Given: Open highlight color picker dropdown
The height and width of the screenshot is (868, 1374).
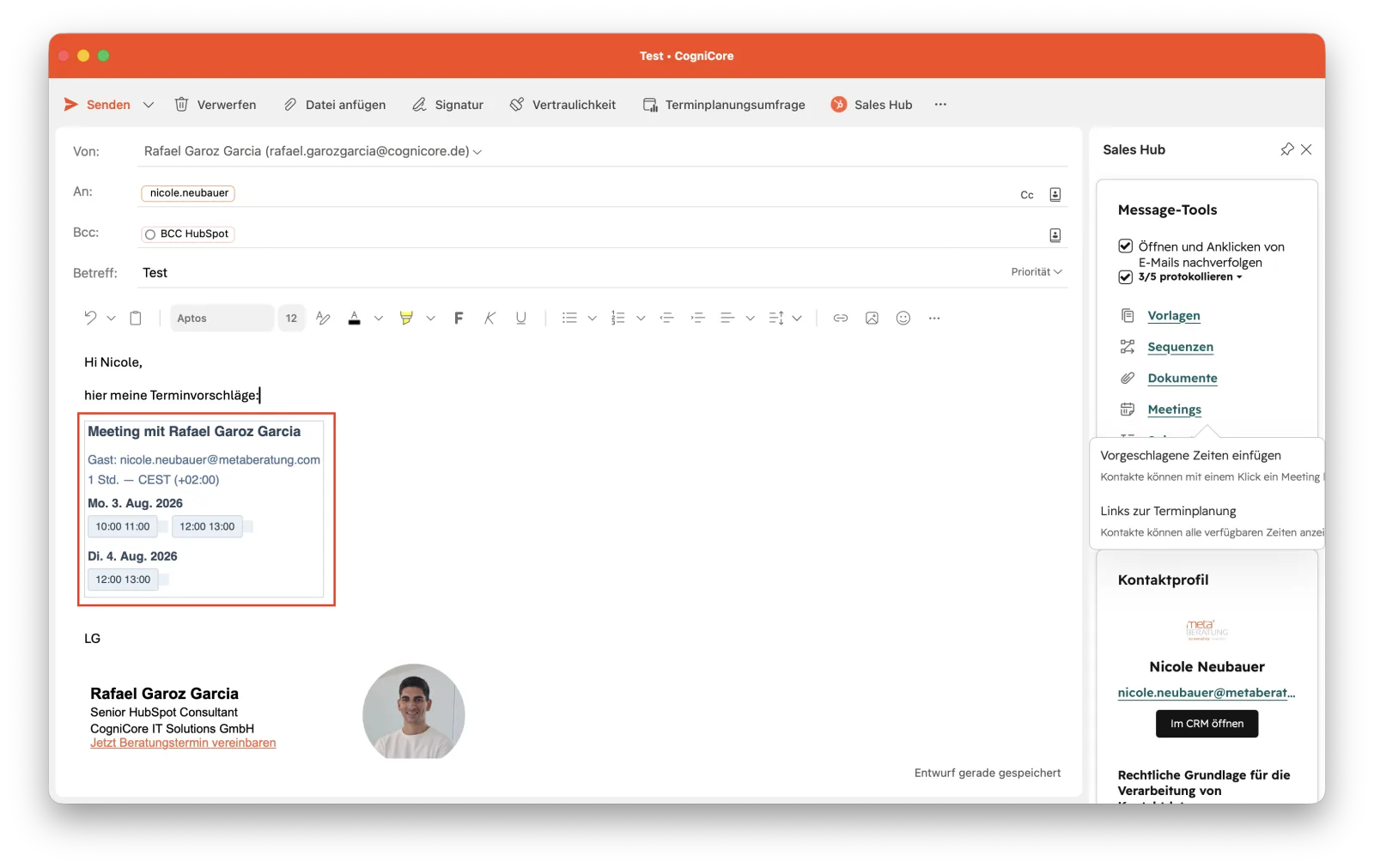Looking at the screenshot, I should pyautogui.click(x=431, y=319).
